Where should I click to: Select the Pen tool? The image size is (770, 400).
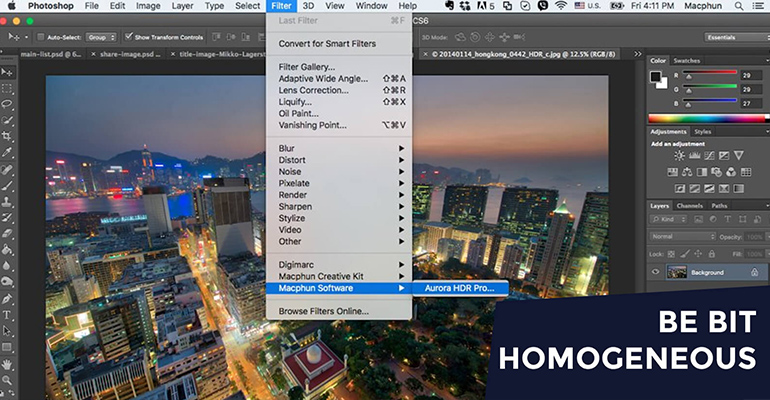click(7, 299)
